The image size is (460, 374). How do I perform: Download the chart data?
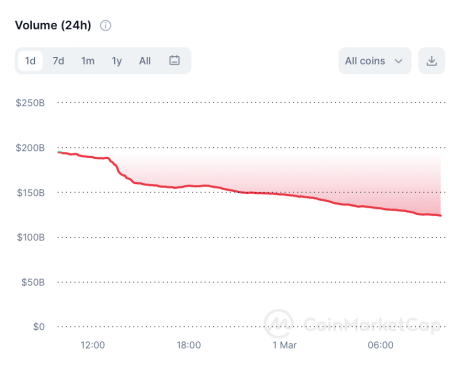tap(431, 61)
